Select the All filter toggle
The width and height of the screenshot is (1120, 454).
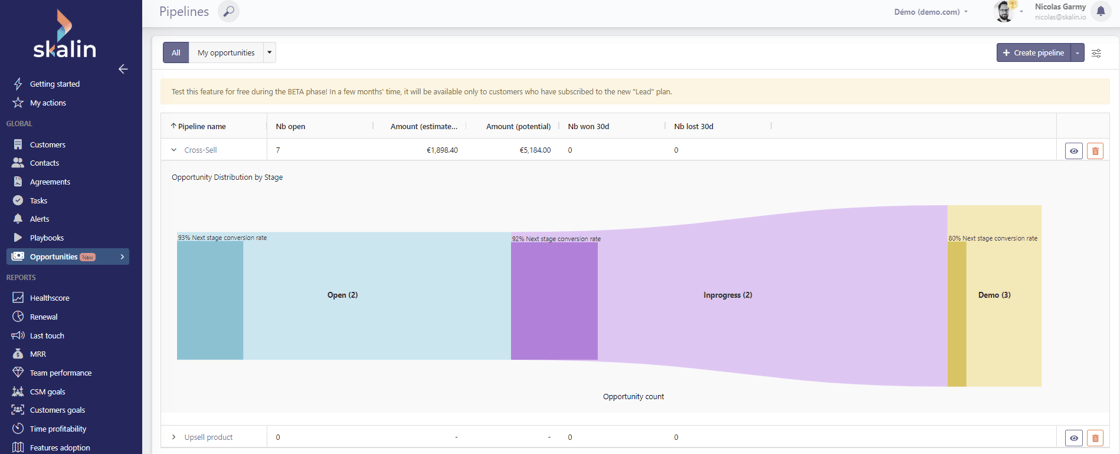(176, 53)
